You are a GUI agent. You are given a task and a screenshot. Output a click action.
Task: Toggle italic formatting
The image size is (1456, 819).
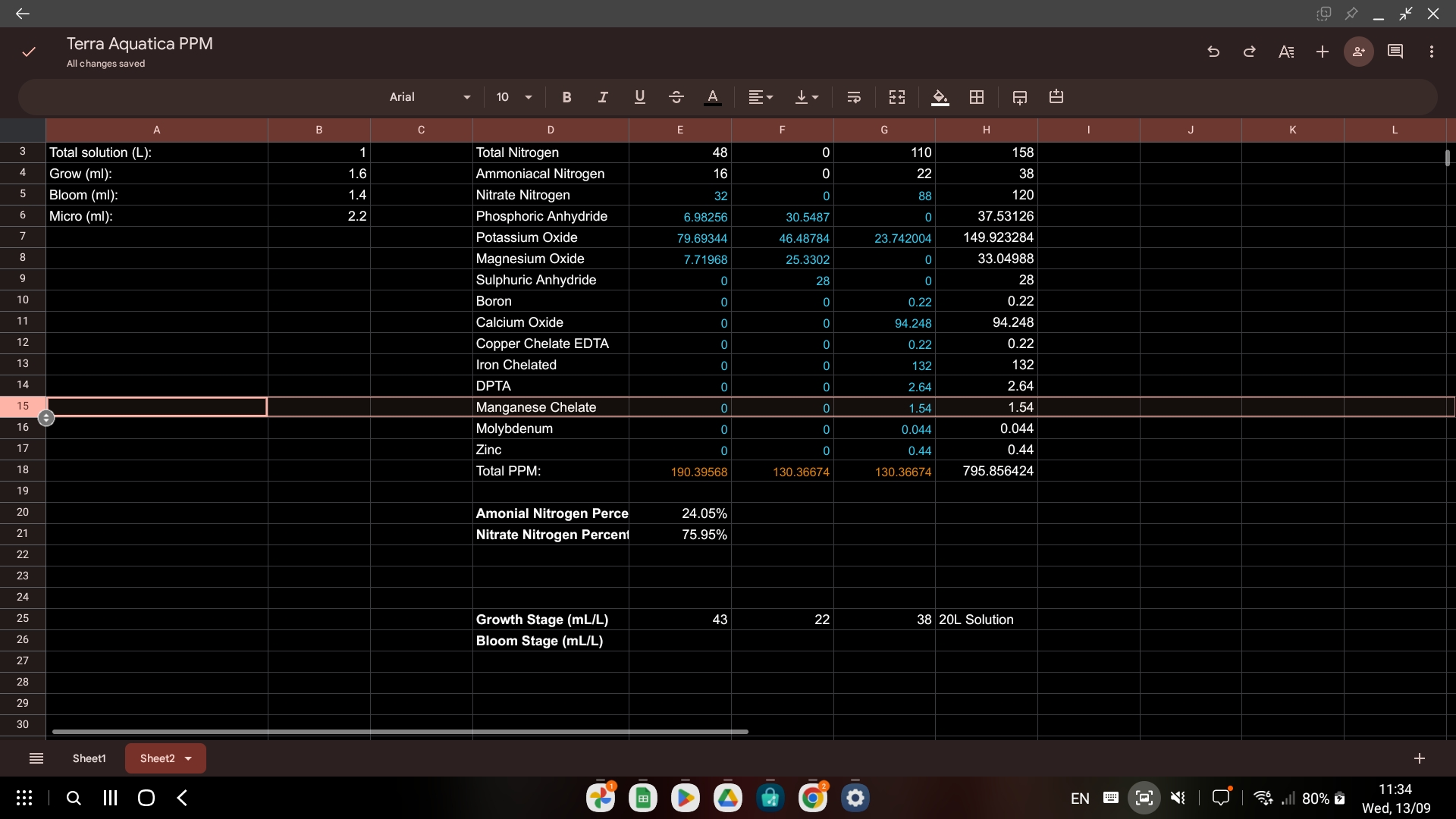click(603, 97)
